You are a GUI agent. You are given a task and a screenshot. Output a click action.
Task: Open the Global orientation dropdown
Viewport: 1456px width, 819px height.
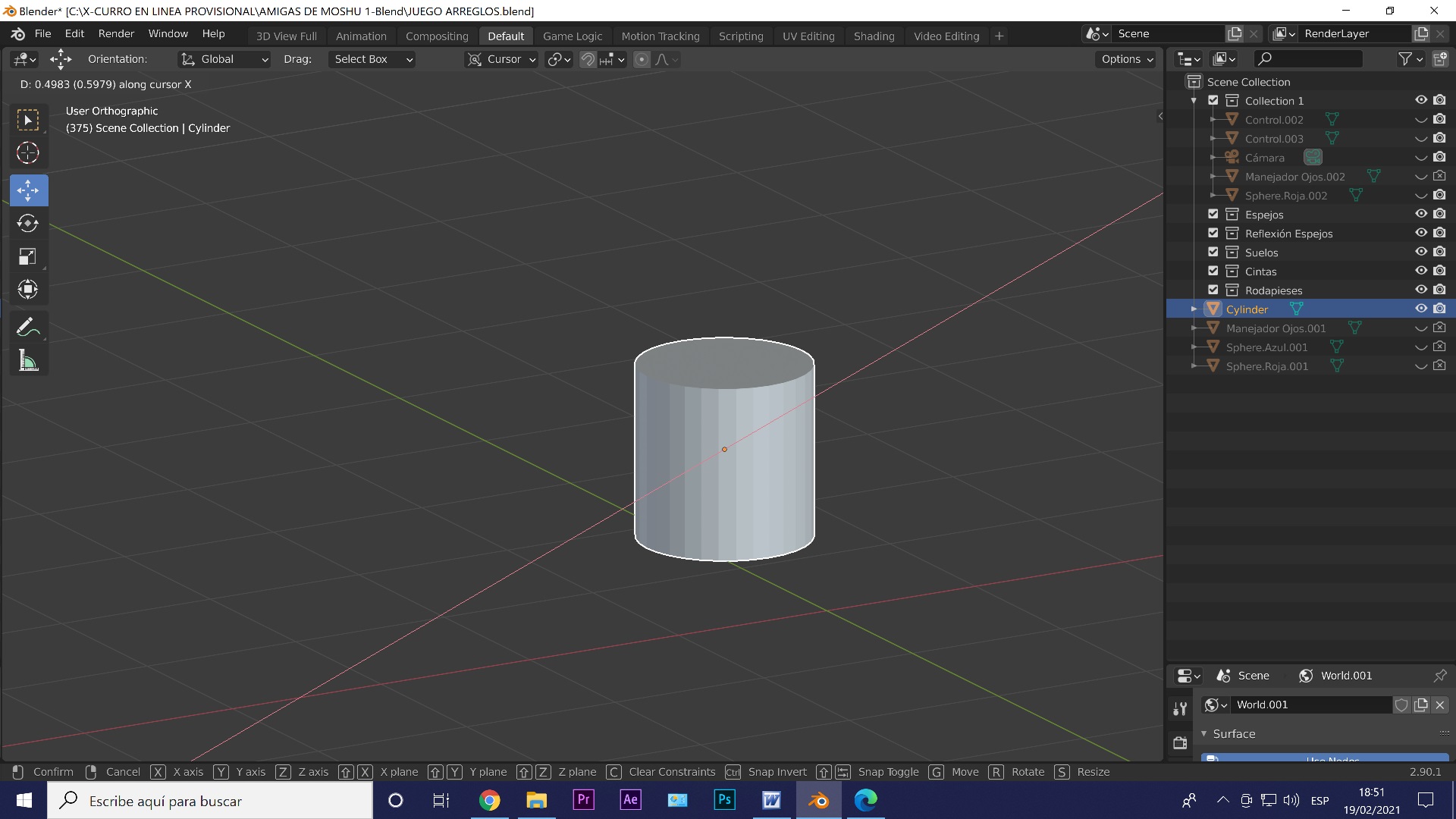pyautogui.click(x=224, y=59)
